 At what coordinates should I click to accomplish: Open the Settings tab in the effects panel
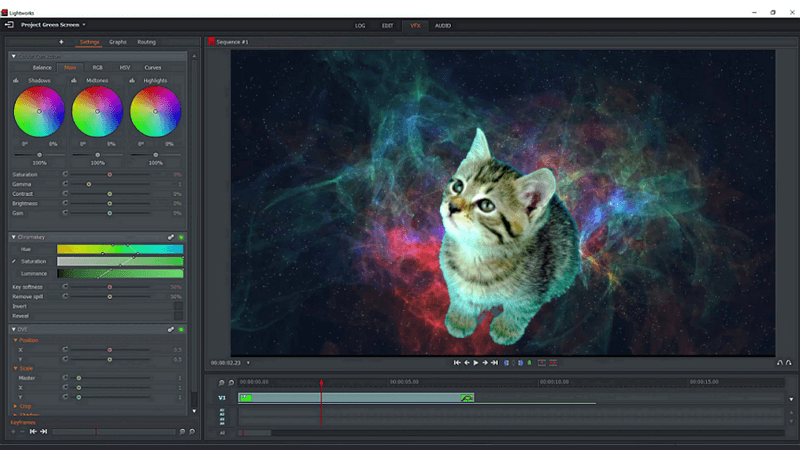pyautogui.click(x=89, y=42)
